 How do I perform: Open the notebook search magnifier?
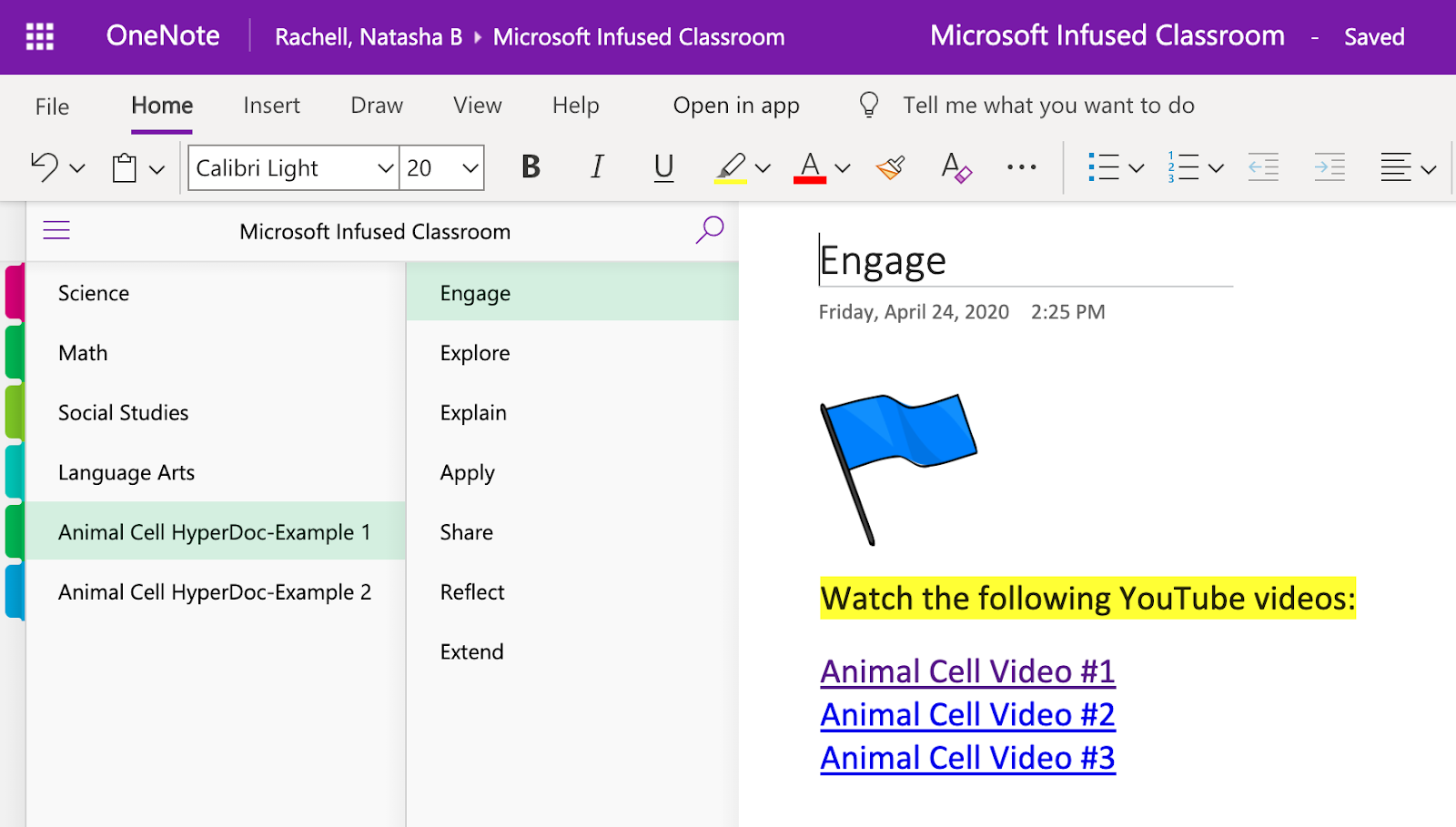tap(710, 230)
